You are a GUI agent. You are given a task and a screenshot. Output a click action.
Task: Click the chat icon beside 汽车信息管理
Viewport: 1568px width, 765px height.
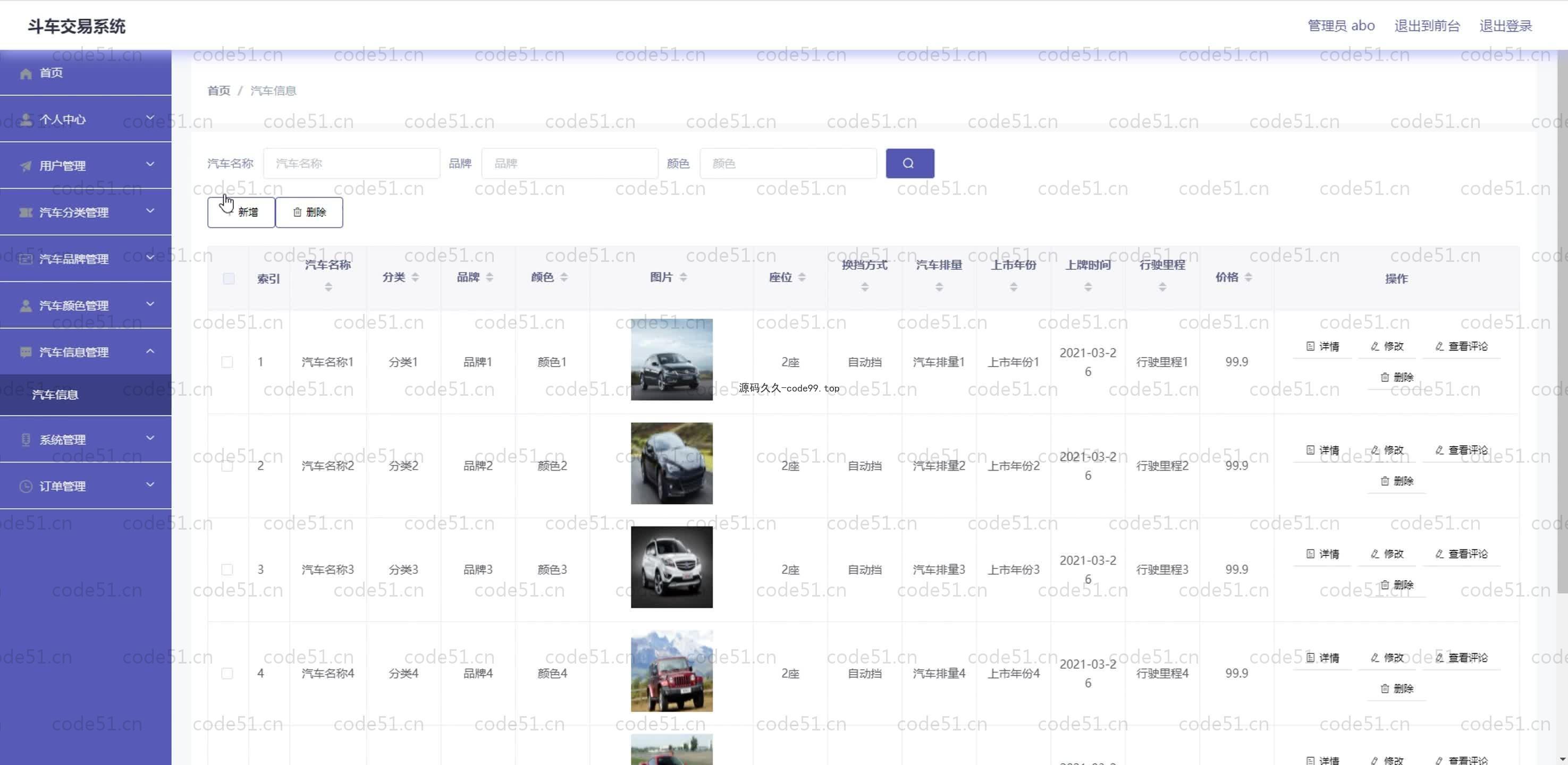coord(26,352)
